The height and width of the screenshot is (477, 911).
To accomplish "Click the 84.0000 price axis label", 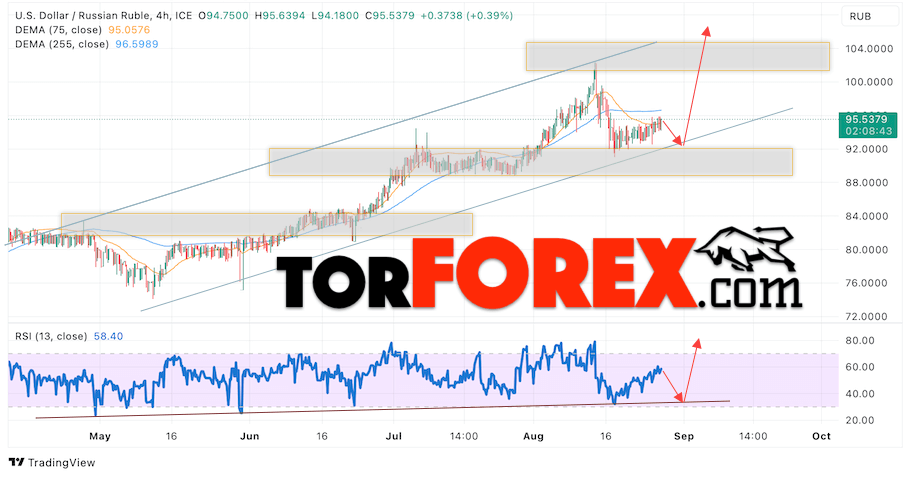I will tap(866, 216).
